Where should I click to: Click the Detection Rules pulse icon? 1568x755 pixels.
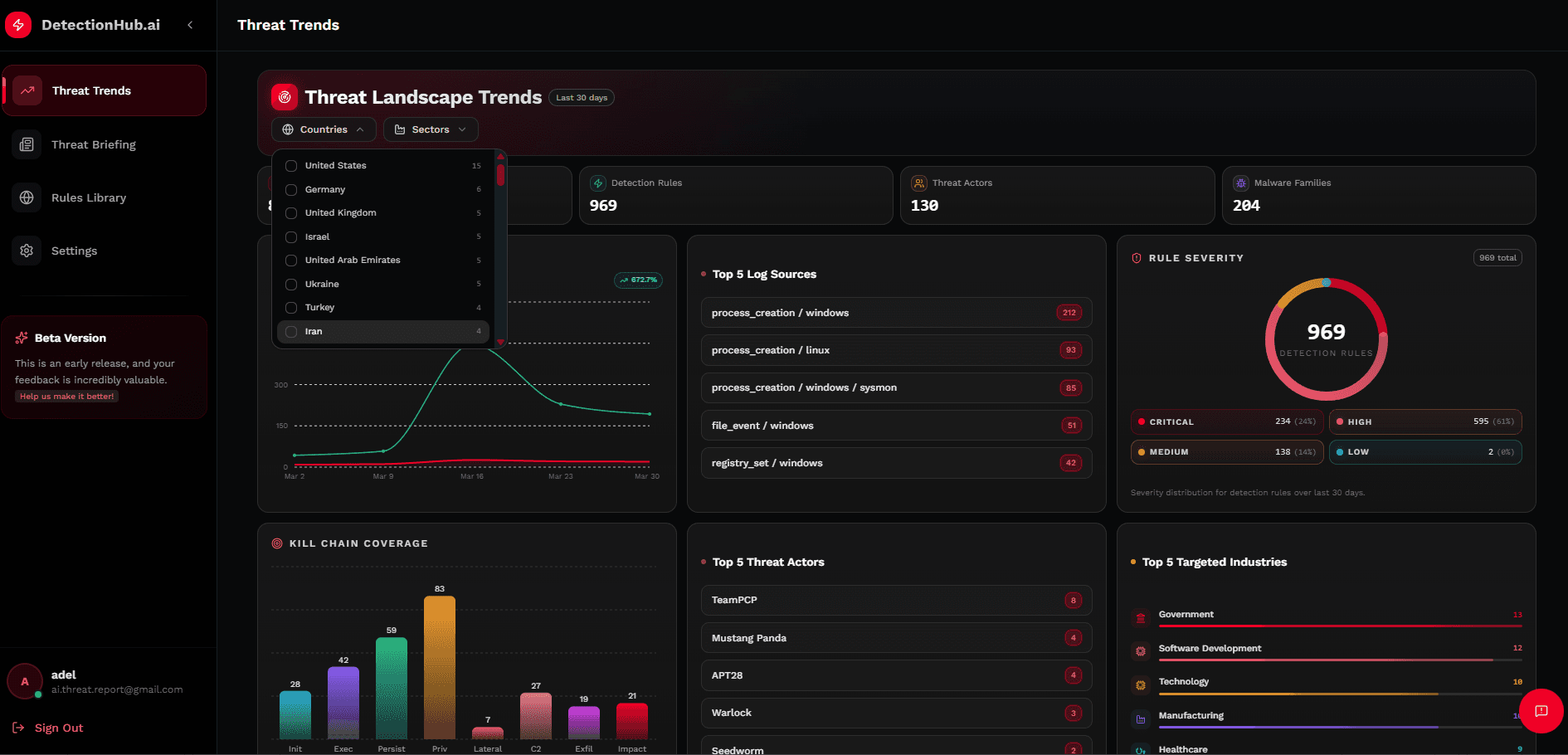(x=598, y=183)
